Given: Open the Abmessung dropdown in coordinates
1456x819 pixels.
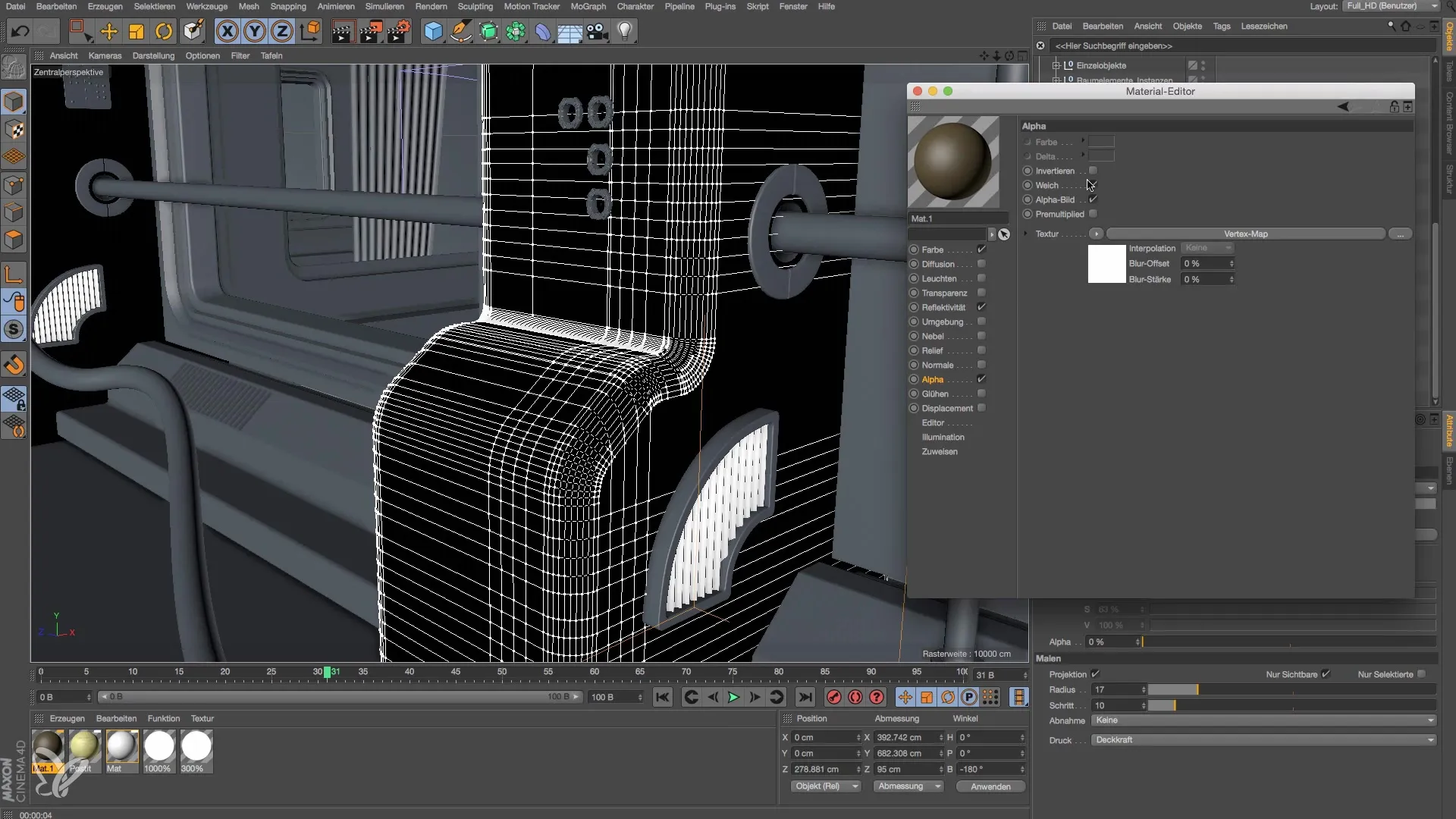Looking at the screenshot, I should 908,786.
